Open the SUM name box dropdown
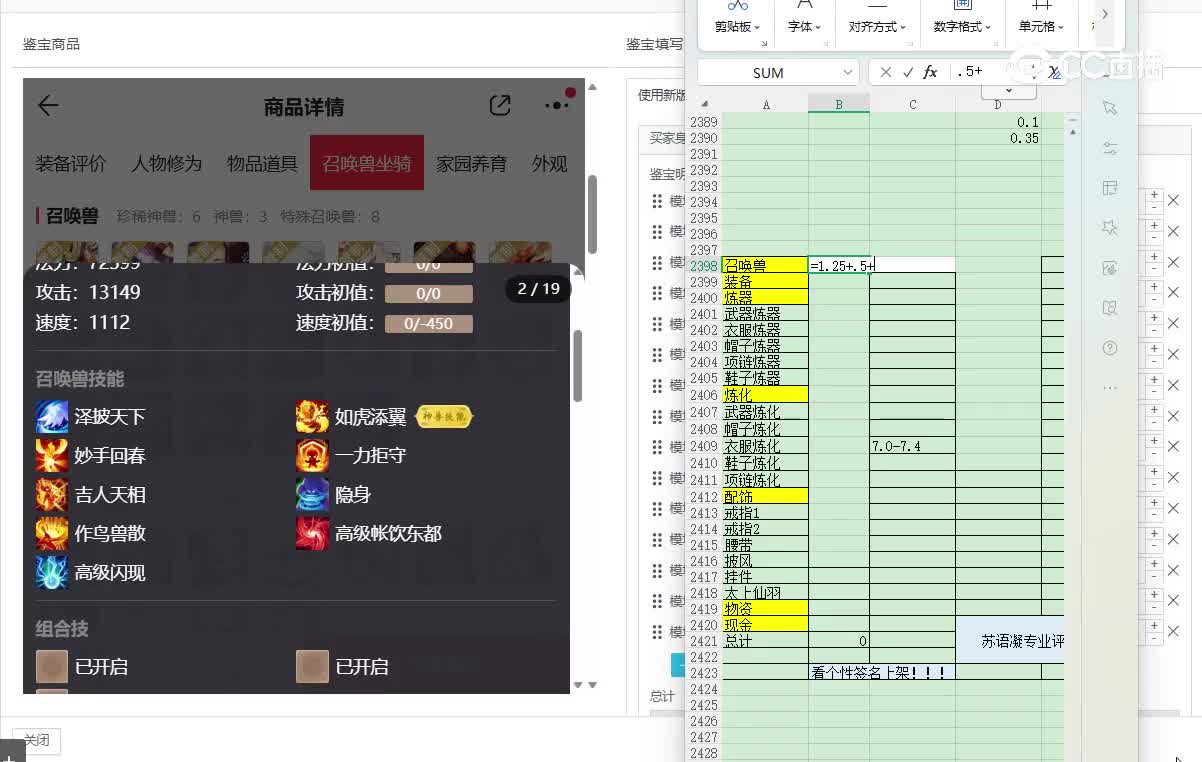Screen dimensions: 1202x762 pos(848,72)
